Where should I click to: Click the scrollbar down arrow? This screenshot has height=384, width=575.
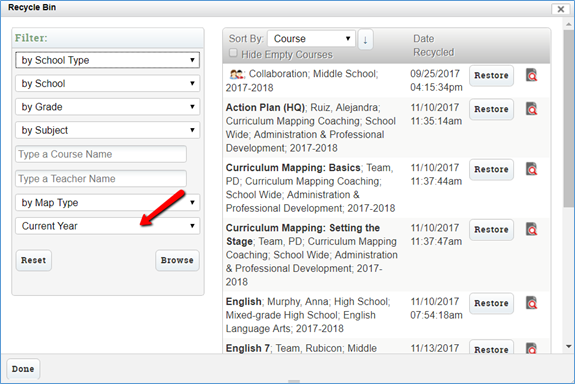coord(569,346)
